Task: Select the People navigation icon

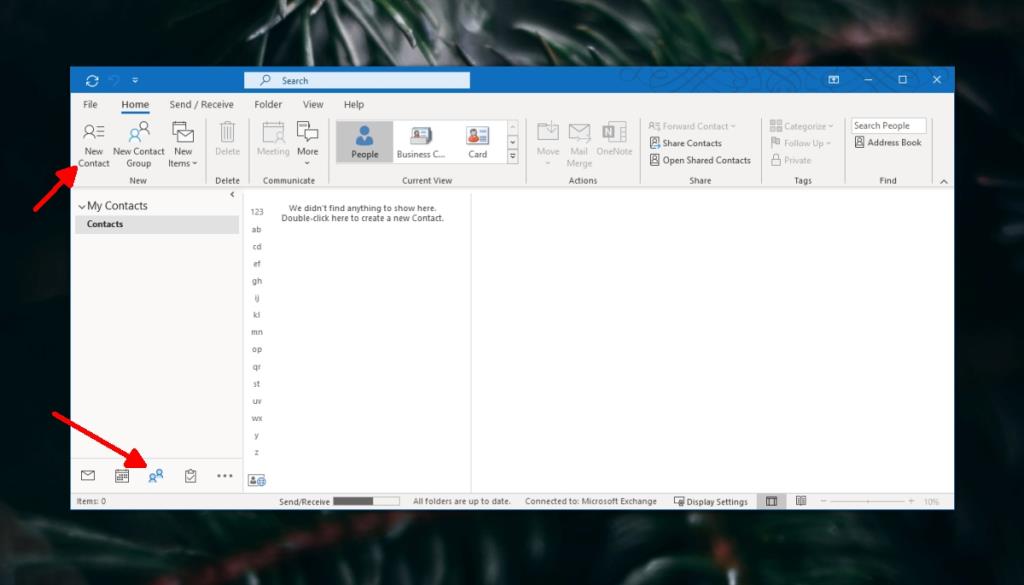Action: 155,475
